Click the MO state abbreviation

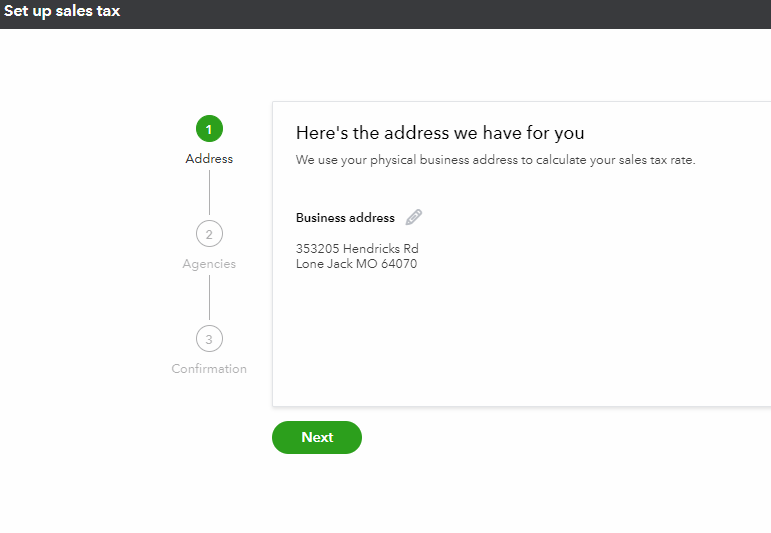click(366, 264)
